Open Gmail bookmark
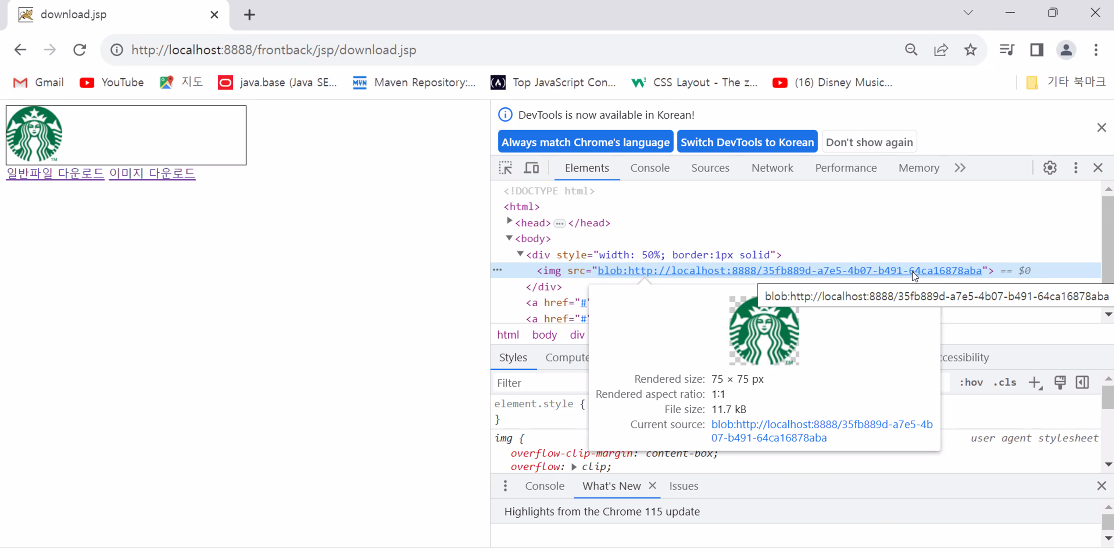The width and height of the screenshot is (1114, 551). click(38, 82)
